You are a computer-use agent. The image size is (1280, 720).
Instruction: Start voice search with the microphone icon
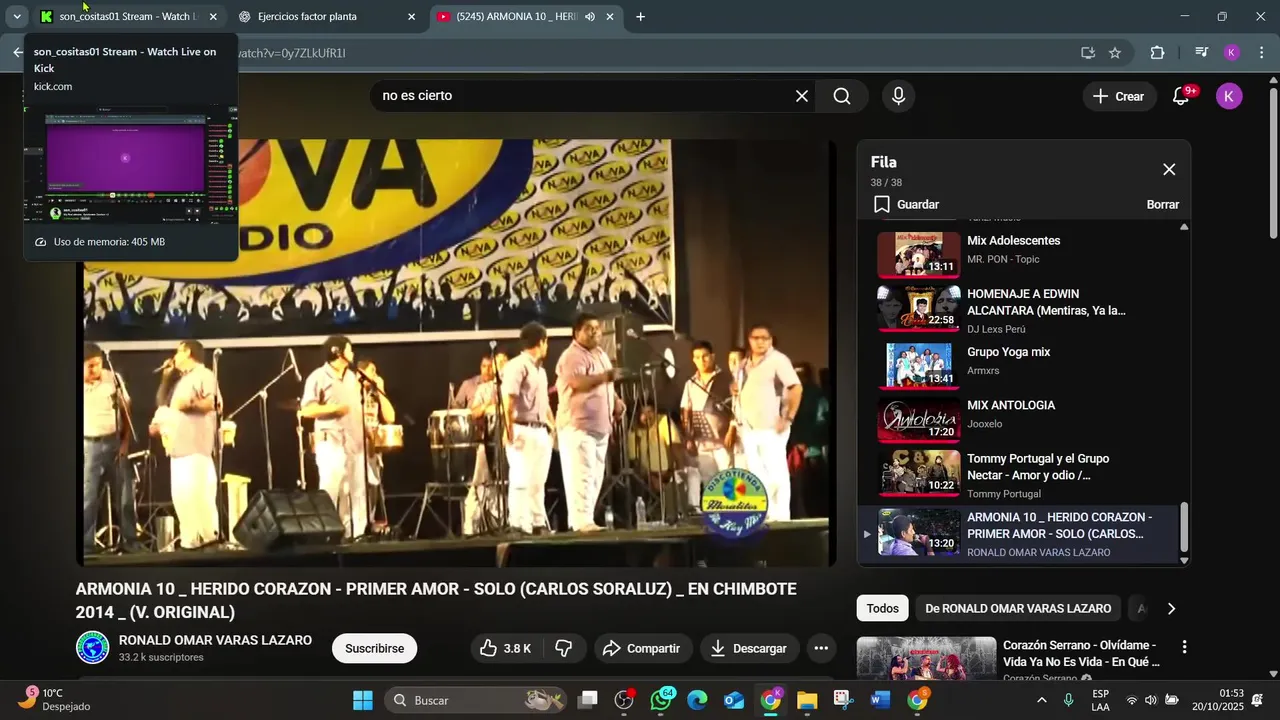898,96
